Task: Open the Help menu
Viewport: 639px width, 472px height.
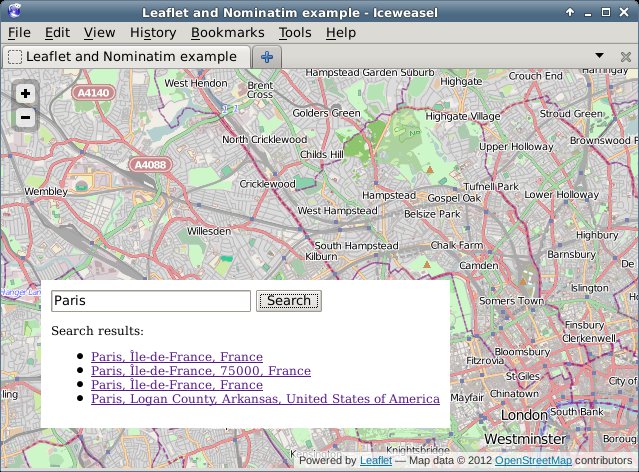Action: (340, 33)
